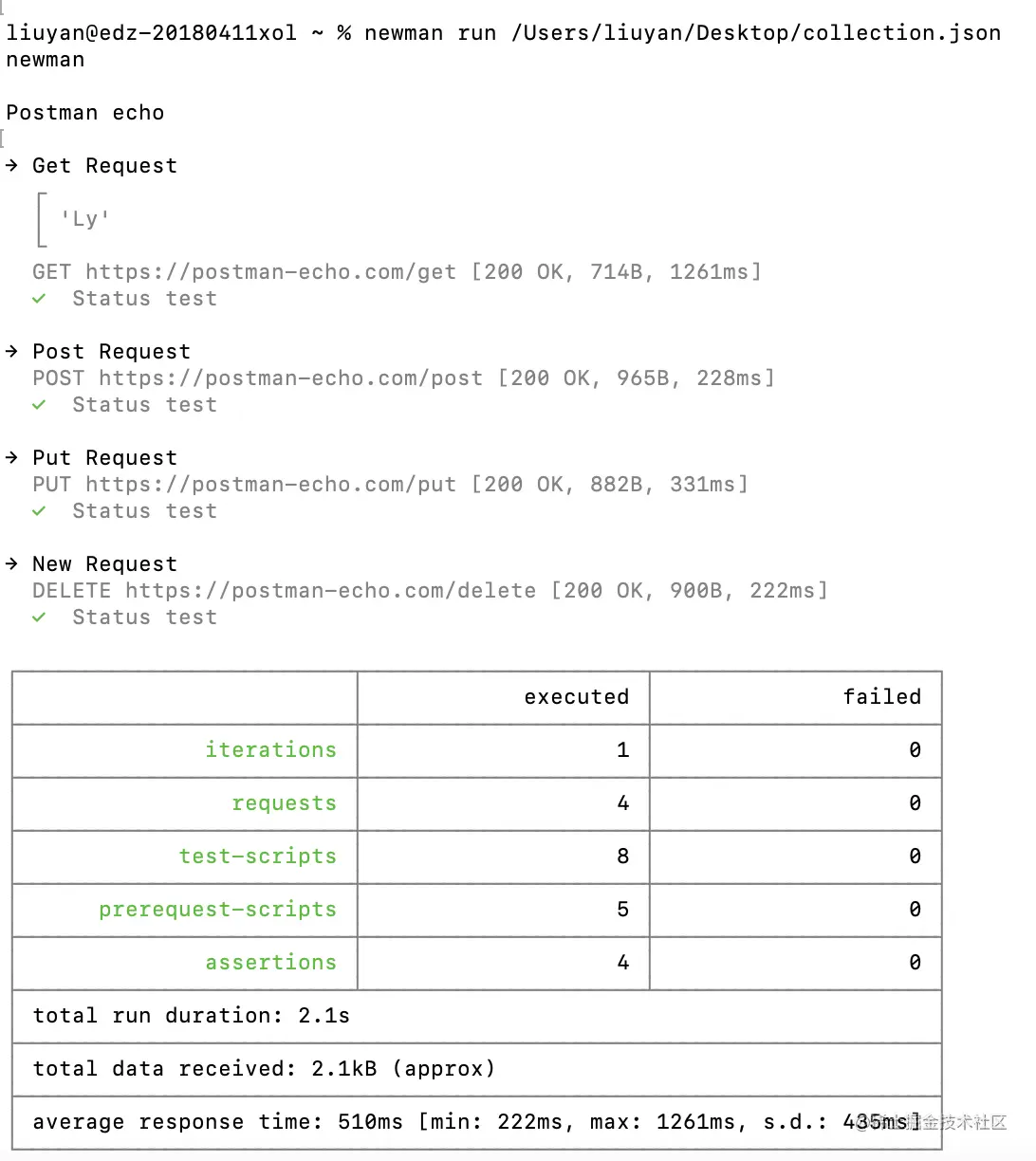Click the arrow before Get Request
The height and width of the screenshot is (1161, 1036).
(x=11, y=166)
